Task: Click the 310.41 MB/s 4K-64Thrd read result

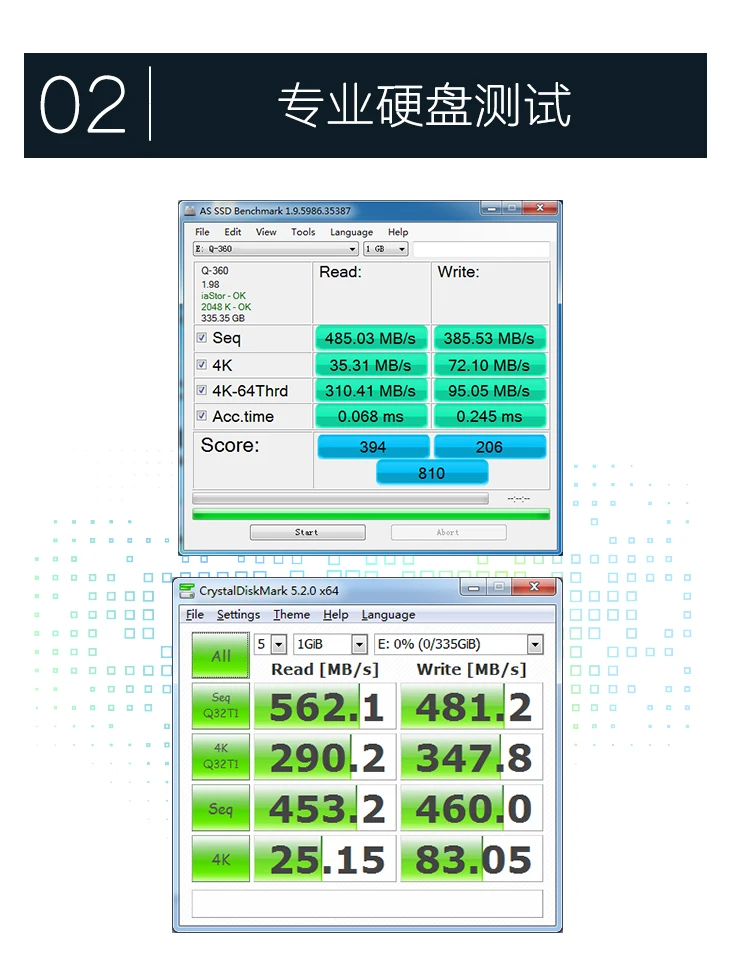Action: pyautogui.click(x=370, y=391)
